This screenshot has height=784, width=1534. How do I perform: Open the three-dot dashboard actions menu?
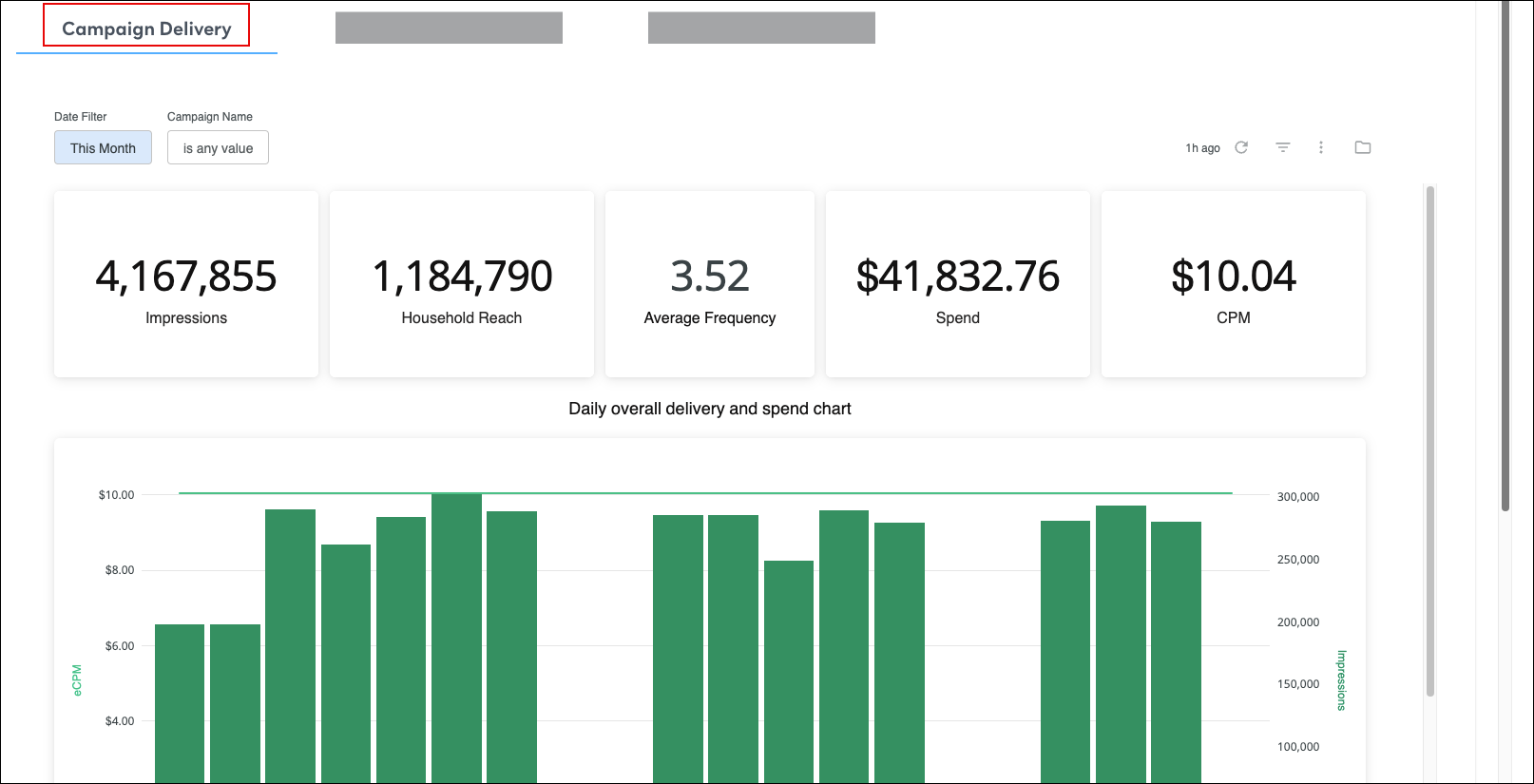point(1321,147)
